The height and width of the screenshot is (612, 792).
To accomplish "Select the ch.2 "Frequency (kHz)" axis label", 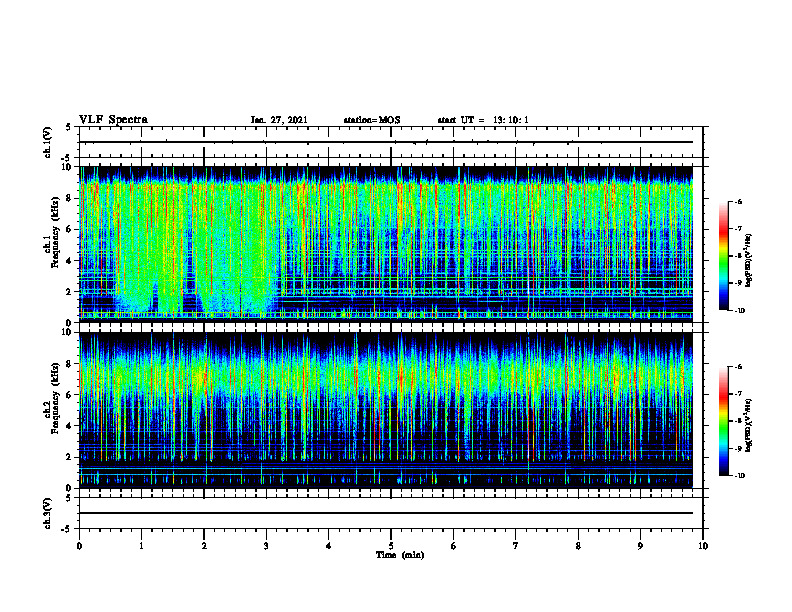I will (55, 398).
